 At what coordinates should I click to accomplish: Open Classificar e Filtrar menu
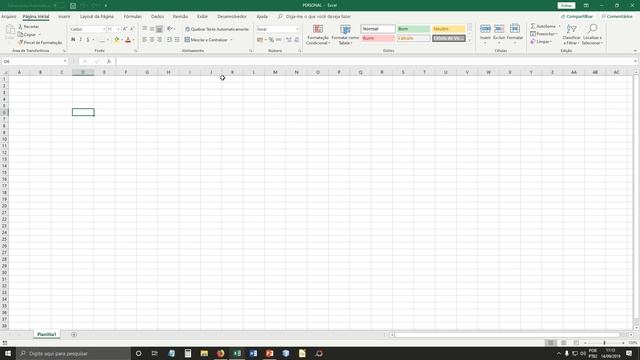click(571, 35)
